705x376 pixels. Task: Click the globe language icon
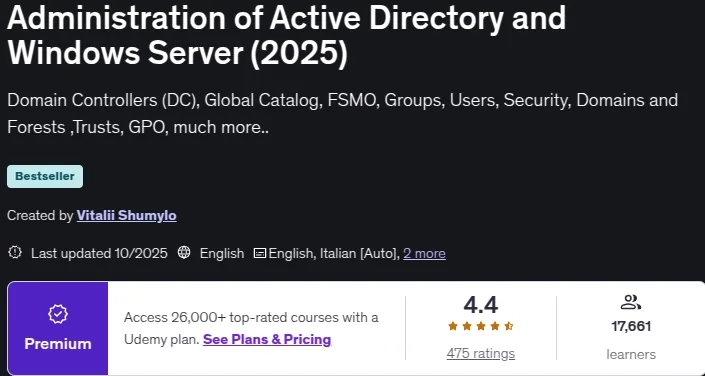pos(184,253)
